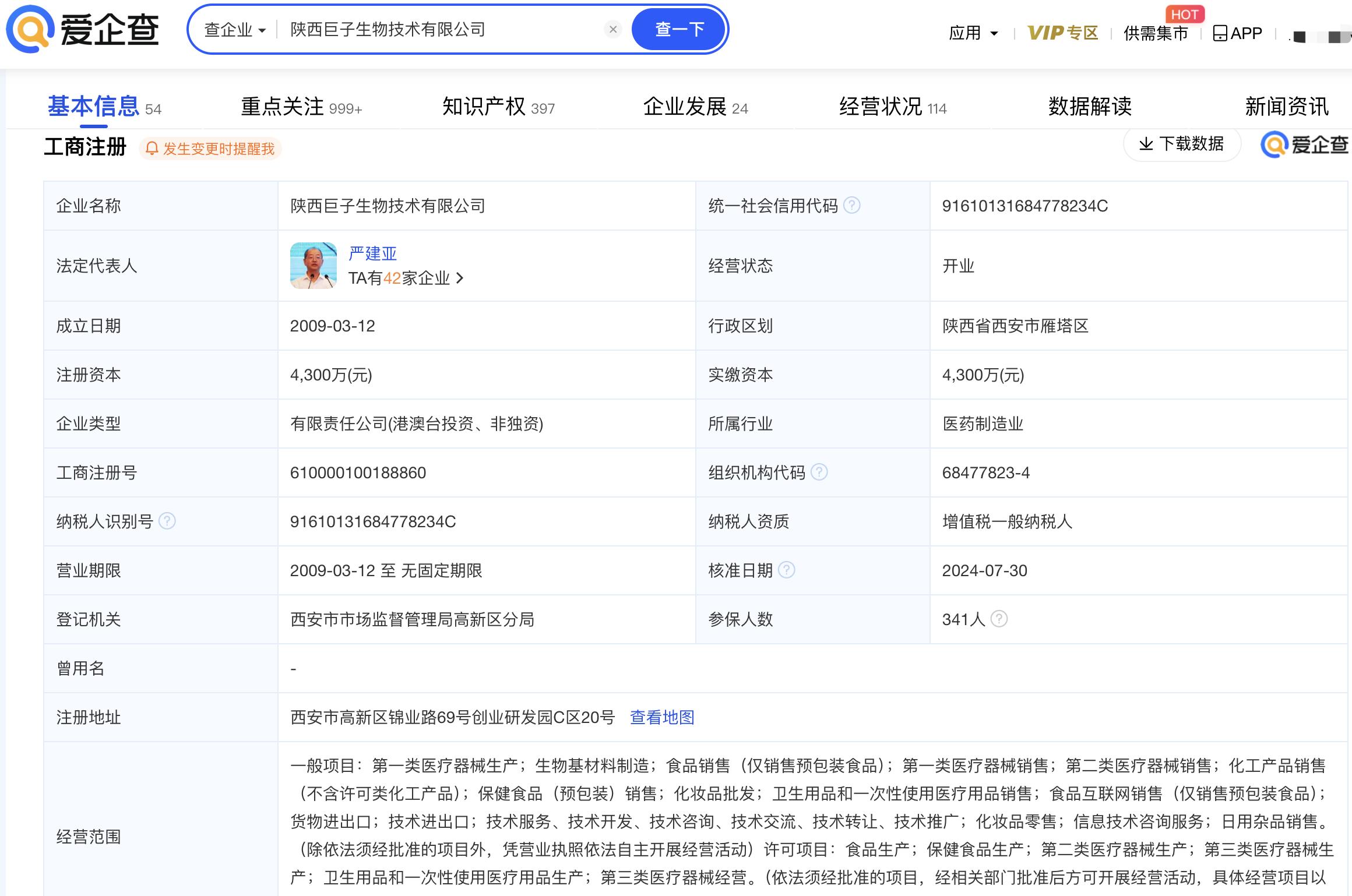Expand the 应用 dropdown menu
Image resolution: width=1352 pixels, height=896 pixels.
(x=973, y=33)
